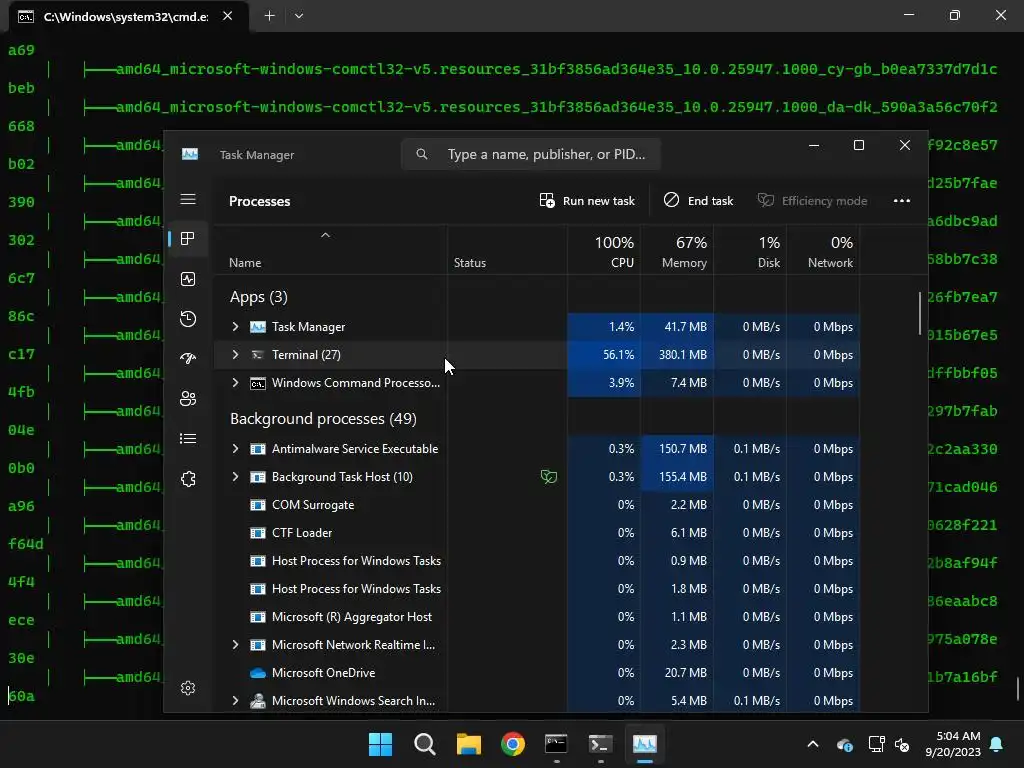Open clock showing 5:04 AM
This screenshot has width=1024, height=768.
[953, 744]
